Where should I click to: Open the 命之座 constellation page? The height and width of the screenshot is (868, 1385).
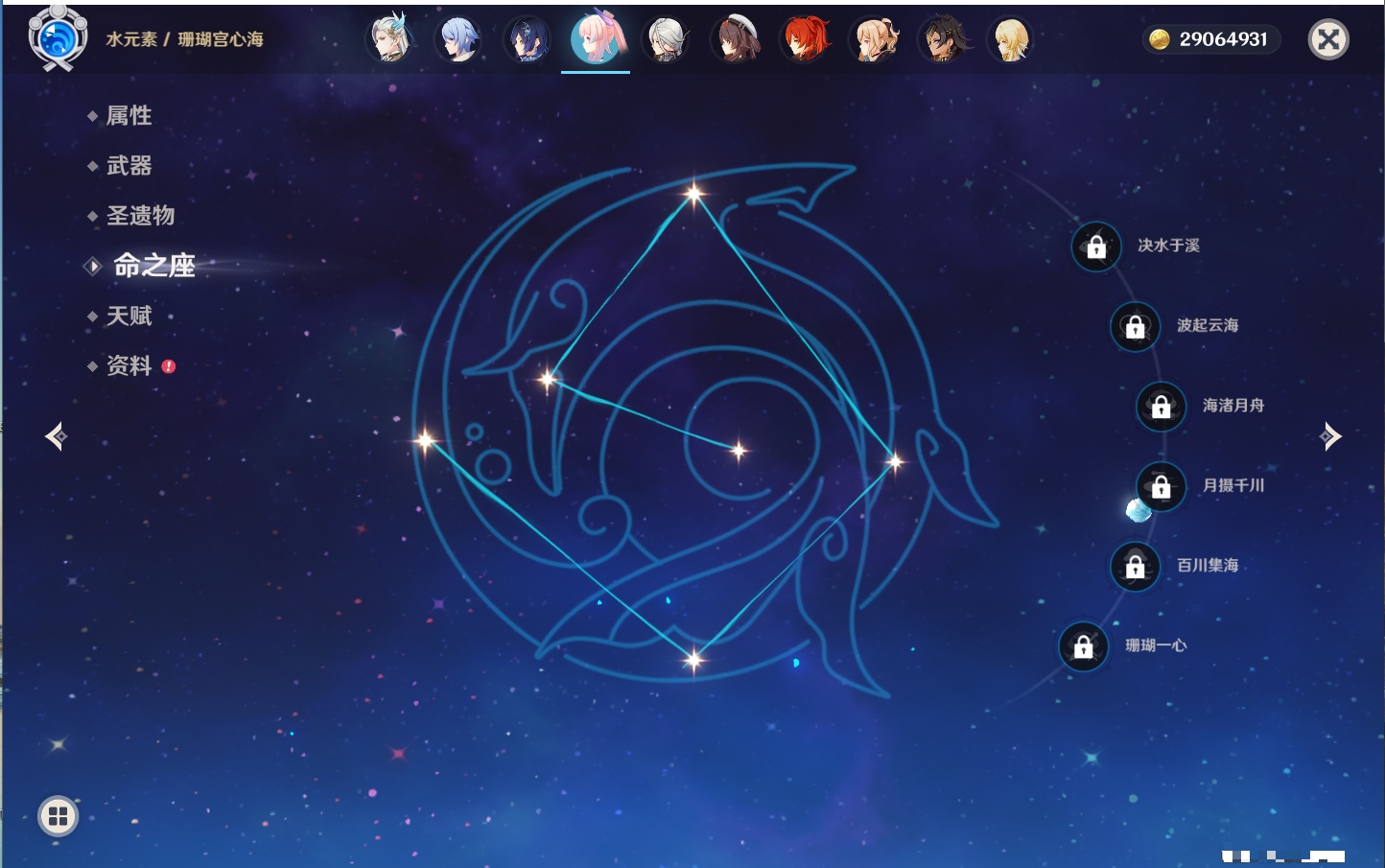tap(153, 266)
